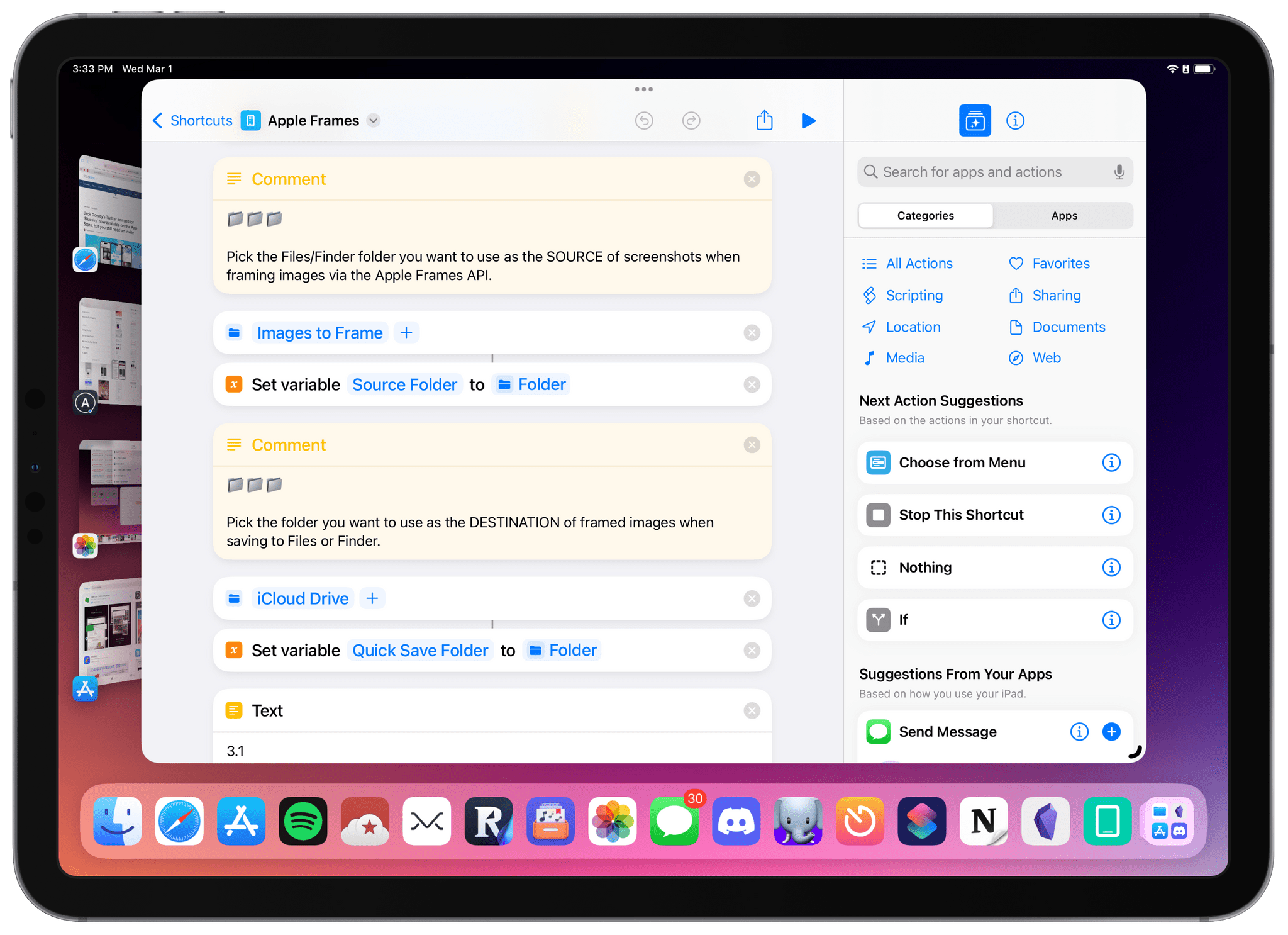Click the undo action button
This screenshot has height=935, width=1288.
644,120
